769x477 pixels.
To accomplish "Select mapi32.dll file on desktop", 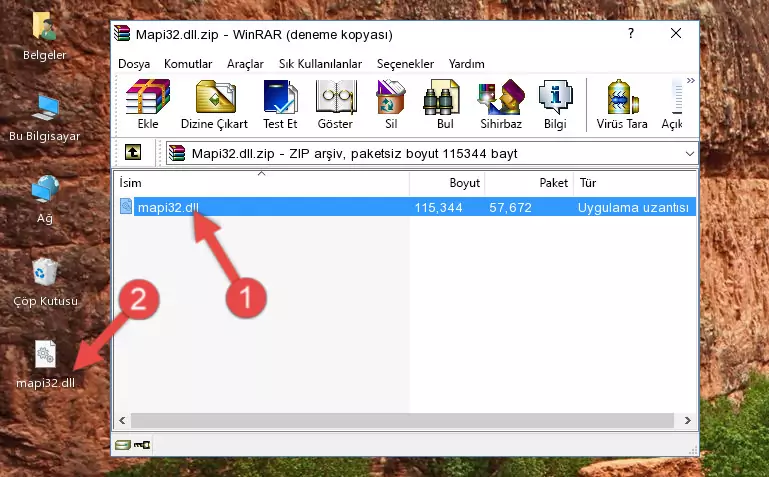I will [45, 365].
